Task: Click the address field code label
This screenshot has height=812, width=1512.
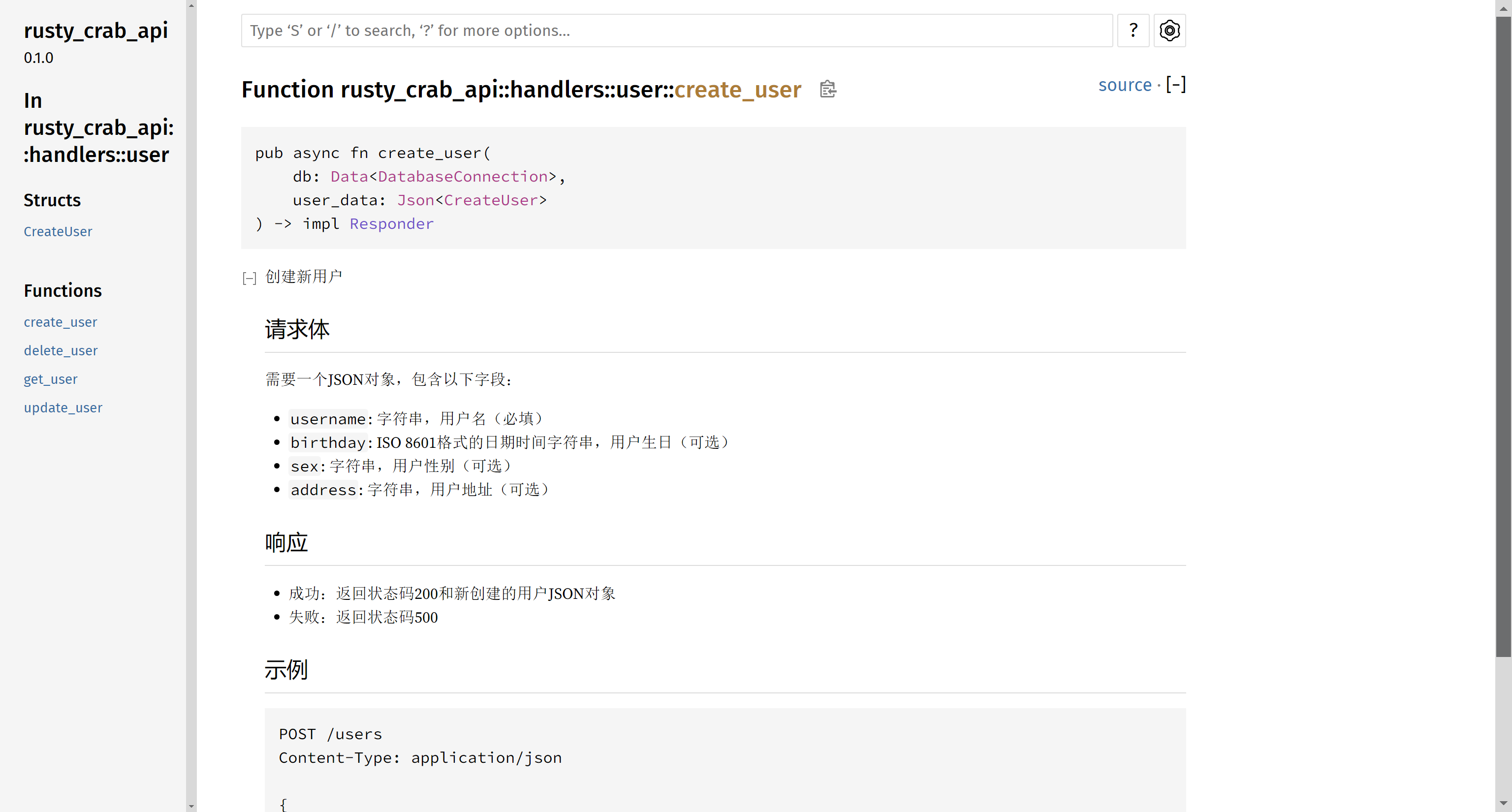Action: pyautogui.click(x=323, y=490)
